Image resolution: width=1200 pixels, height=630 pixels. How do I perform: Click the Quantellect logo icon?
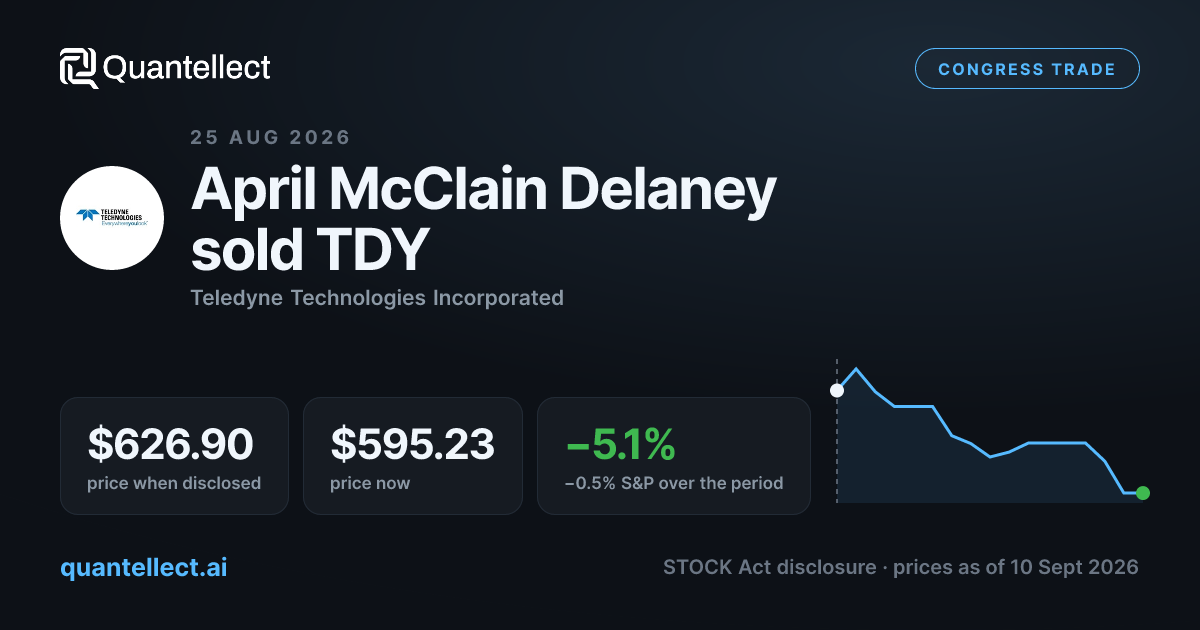pyautogui.click(x=79, y=68)
